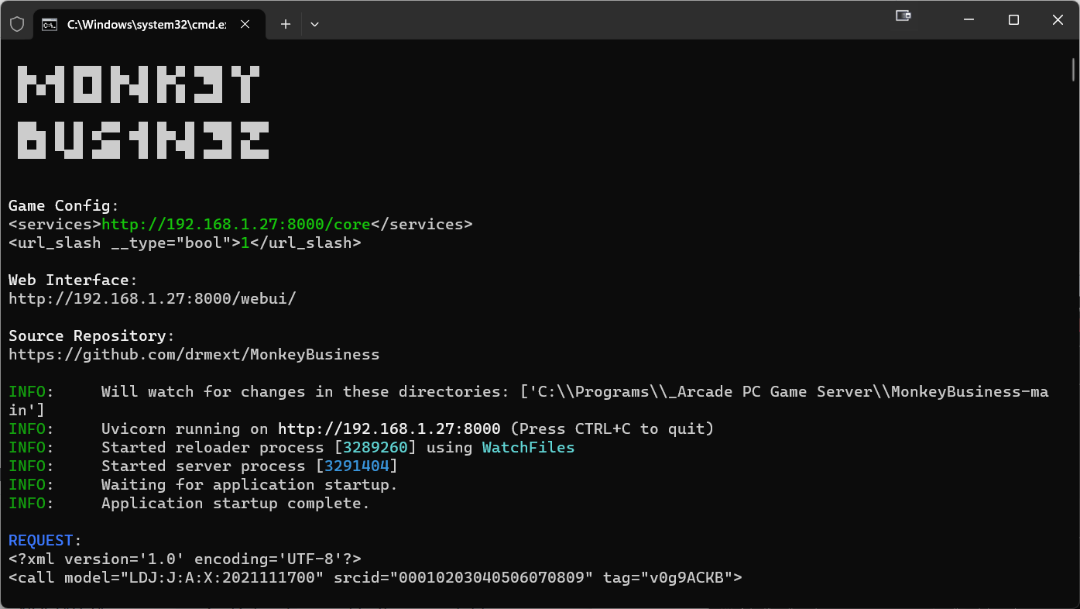
Task: Click the Uvicorn address http://192.168.1.27:8000
Action: (389, 429)
